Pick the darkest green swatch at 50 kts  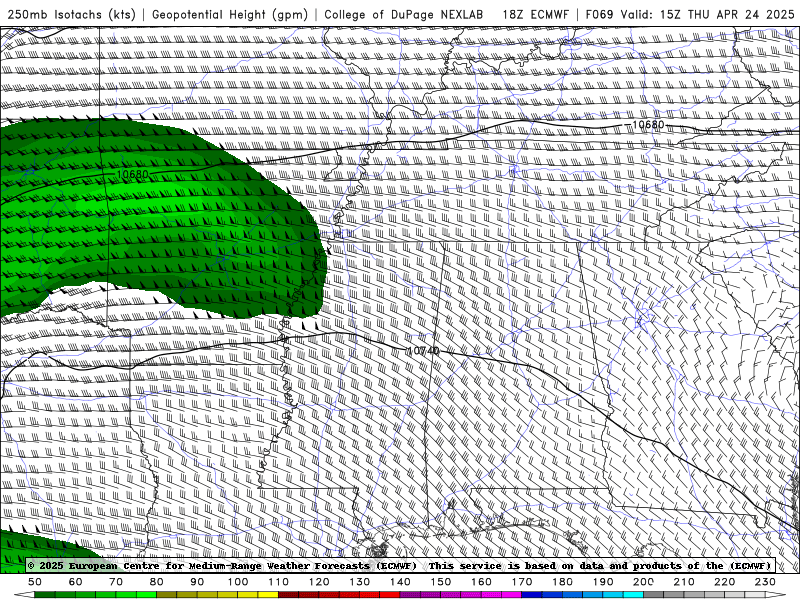(45, 595)
